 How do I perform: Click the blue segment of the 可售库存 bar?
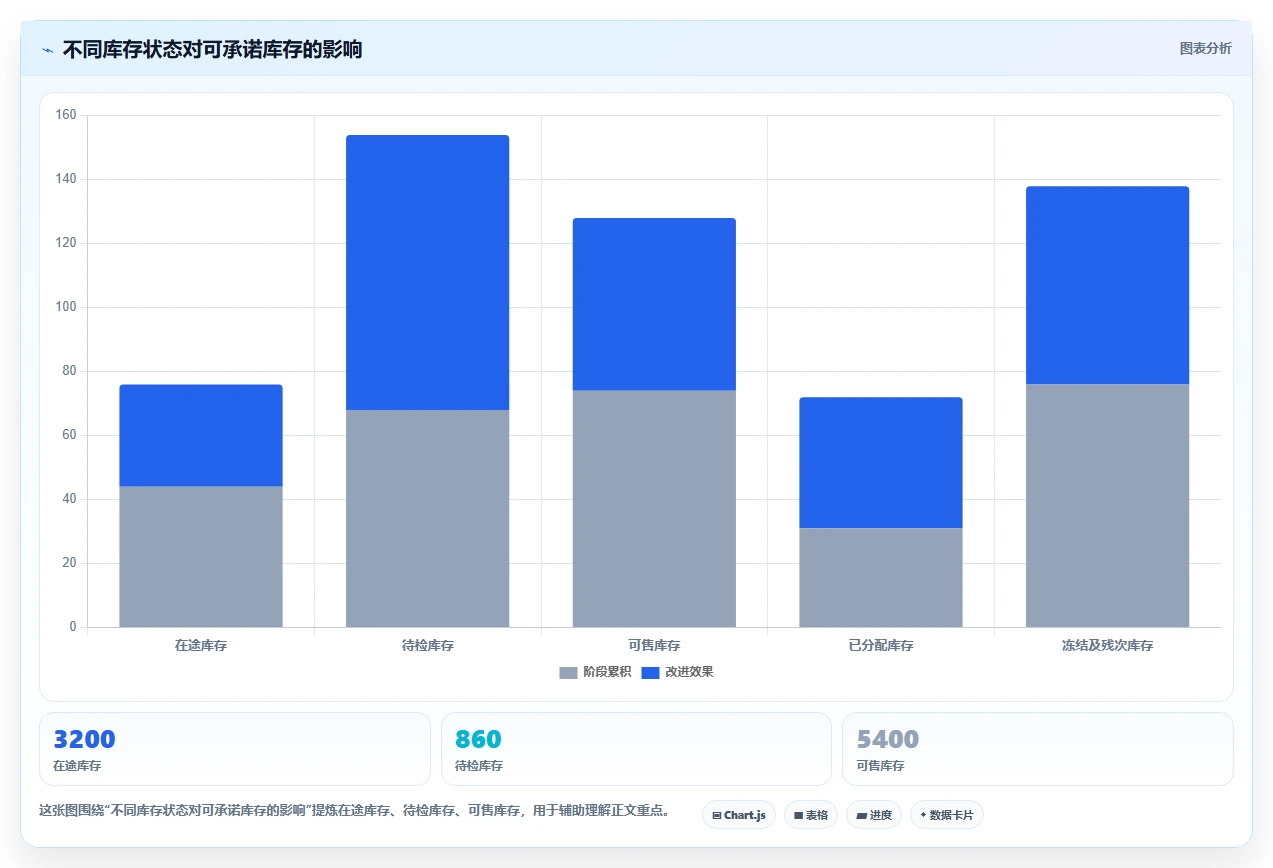click(654, 304)
